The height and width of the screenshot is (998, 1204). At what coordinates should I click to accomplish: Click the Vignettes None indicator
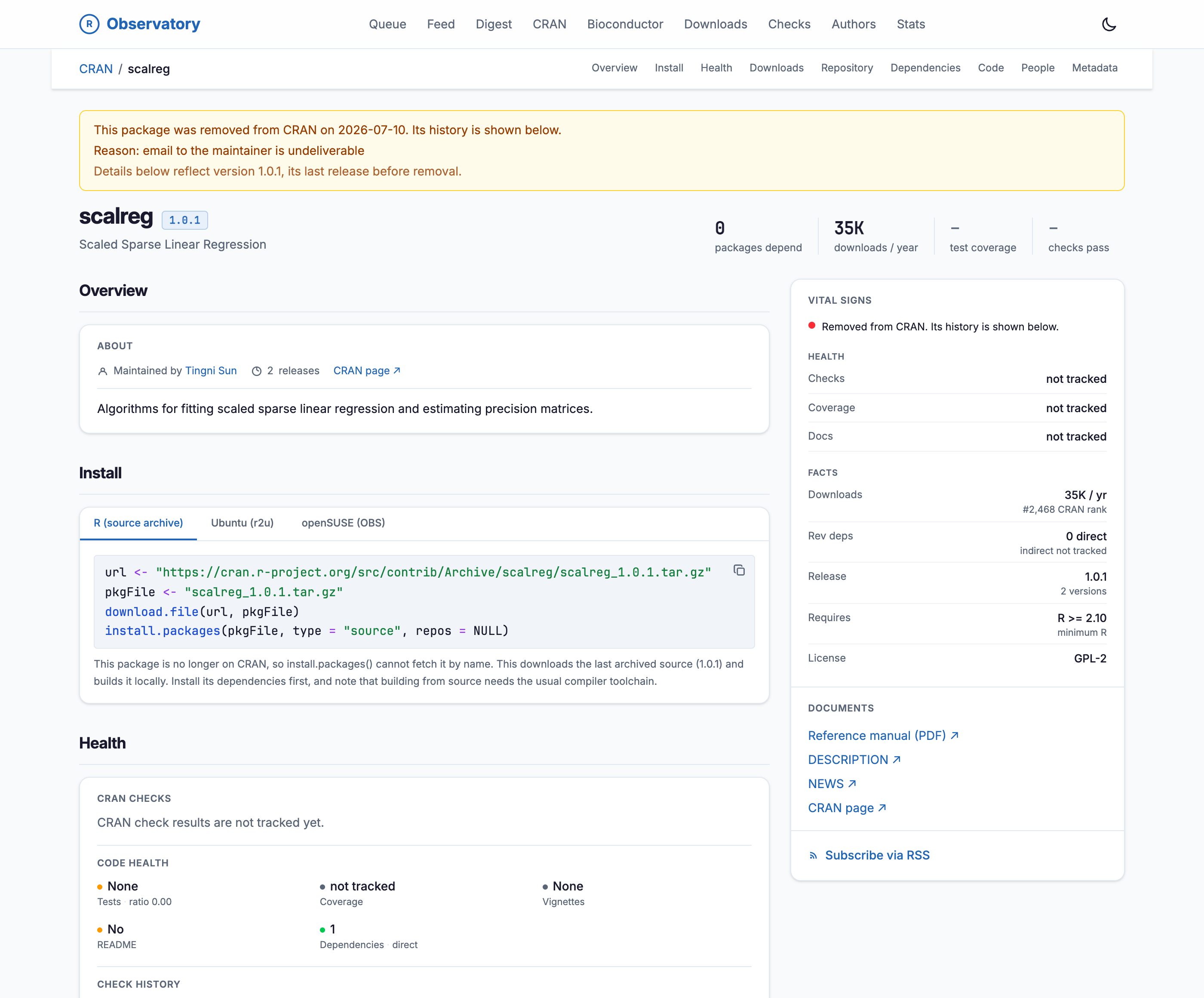[564, 893]
